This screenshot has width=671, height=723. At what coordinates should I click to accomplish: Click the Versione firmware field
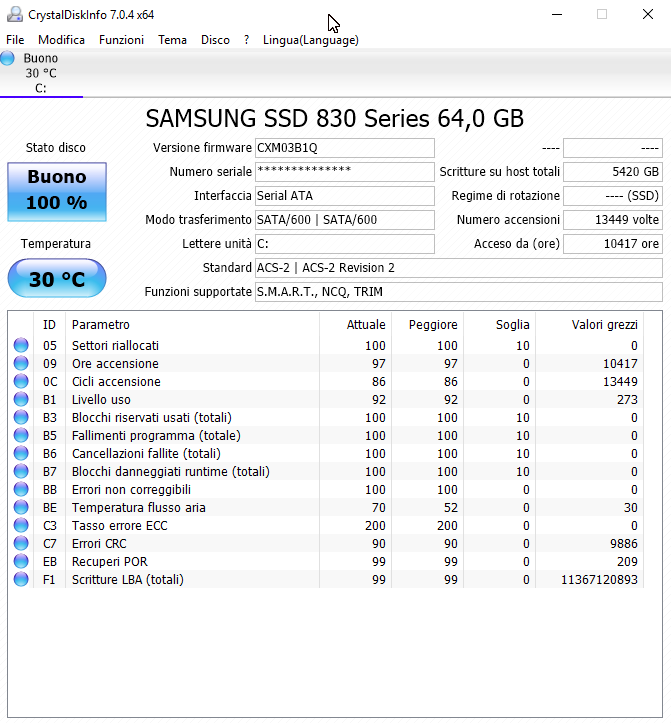click(x=344, y=148)
